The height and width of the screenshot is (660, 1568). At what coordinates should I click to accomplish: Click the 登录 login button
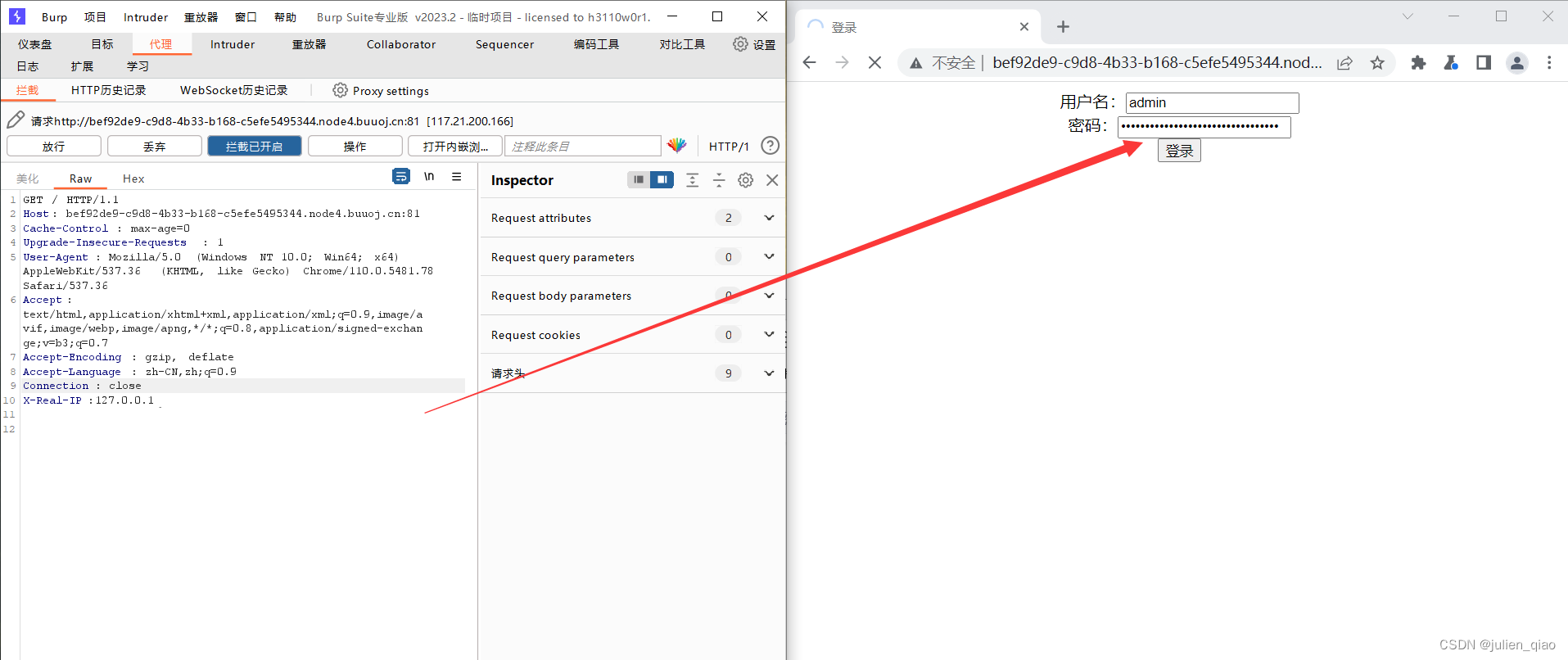[1179, 151]
